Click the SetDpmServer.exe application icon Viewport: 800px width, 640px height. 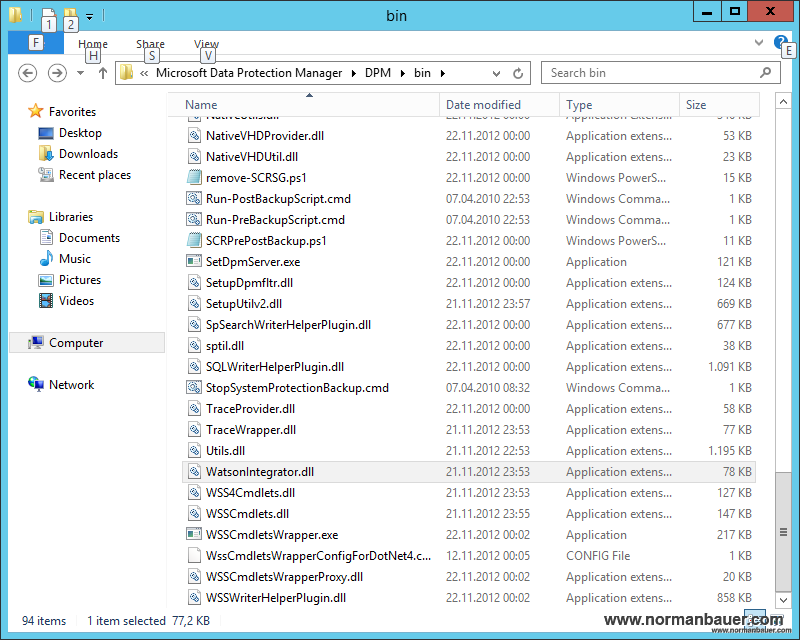[x=194, y=261]
